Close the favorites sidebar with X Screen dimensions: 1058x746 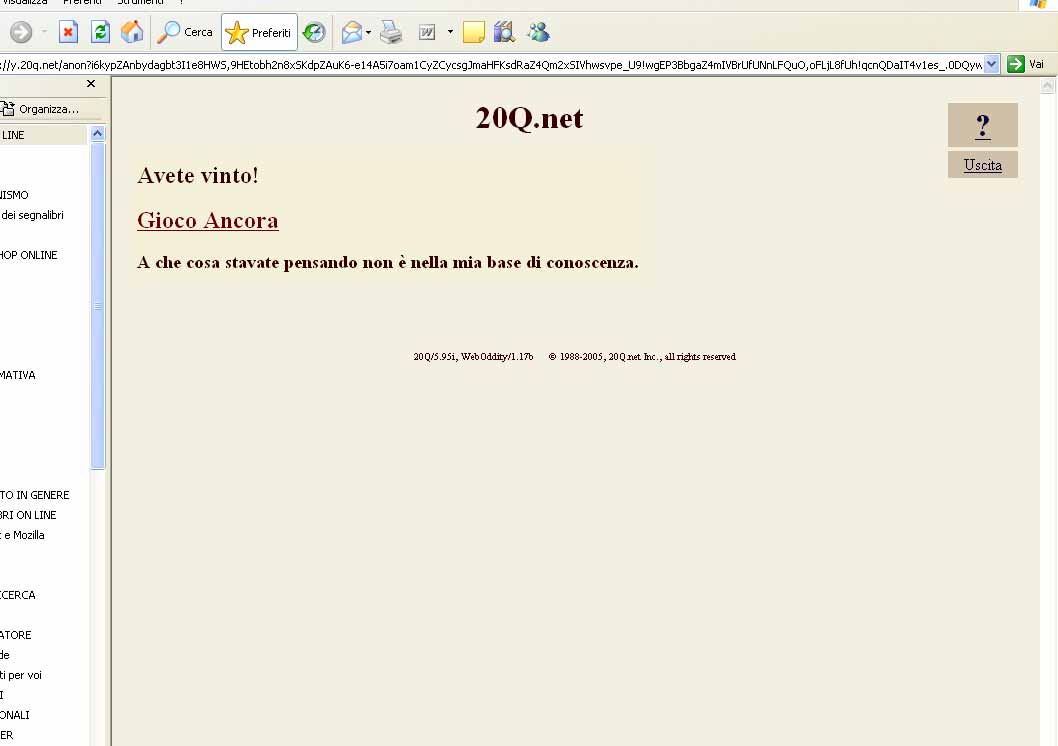(x=91, y=84)
